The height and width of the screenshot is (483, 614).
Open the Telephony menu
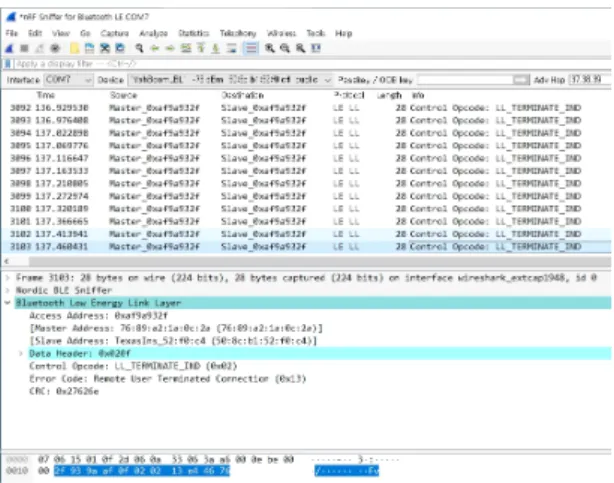(238, 33)
